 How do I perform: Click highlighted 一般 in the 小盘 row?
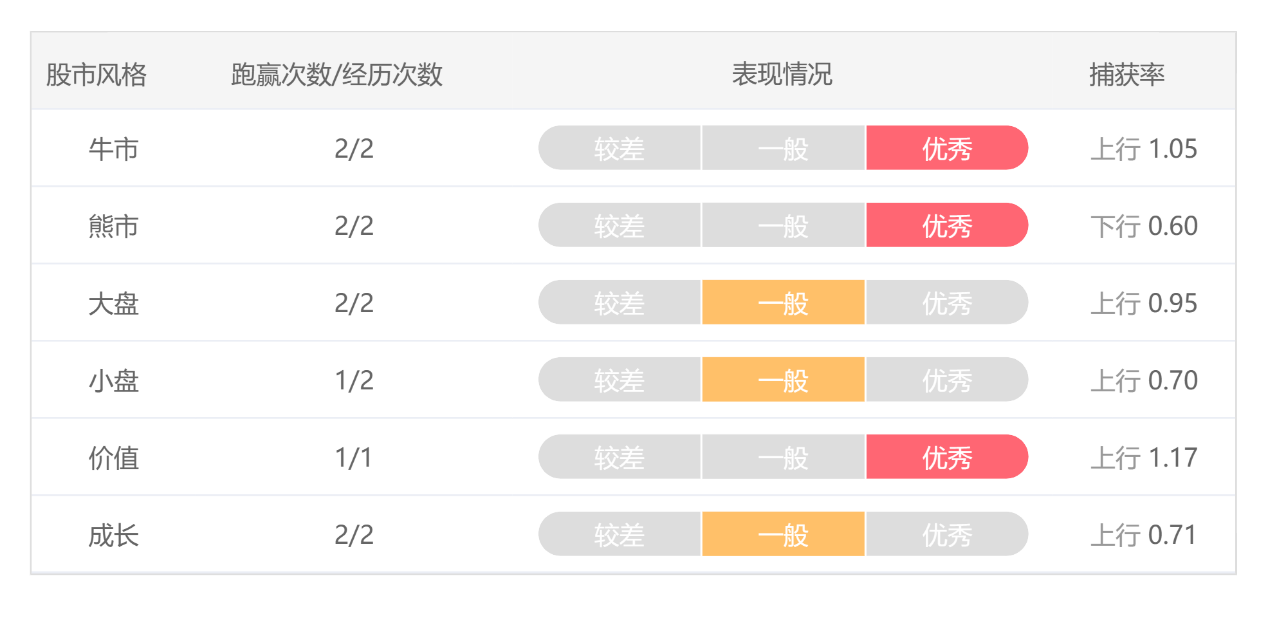[783, 379]
